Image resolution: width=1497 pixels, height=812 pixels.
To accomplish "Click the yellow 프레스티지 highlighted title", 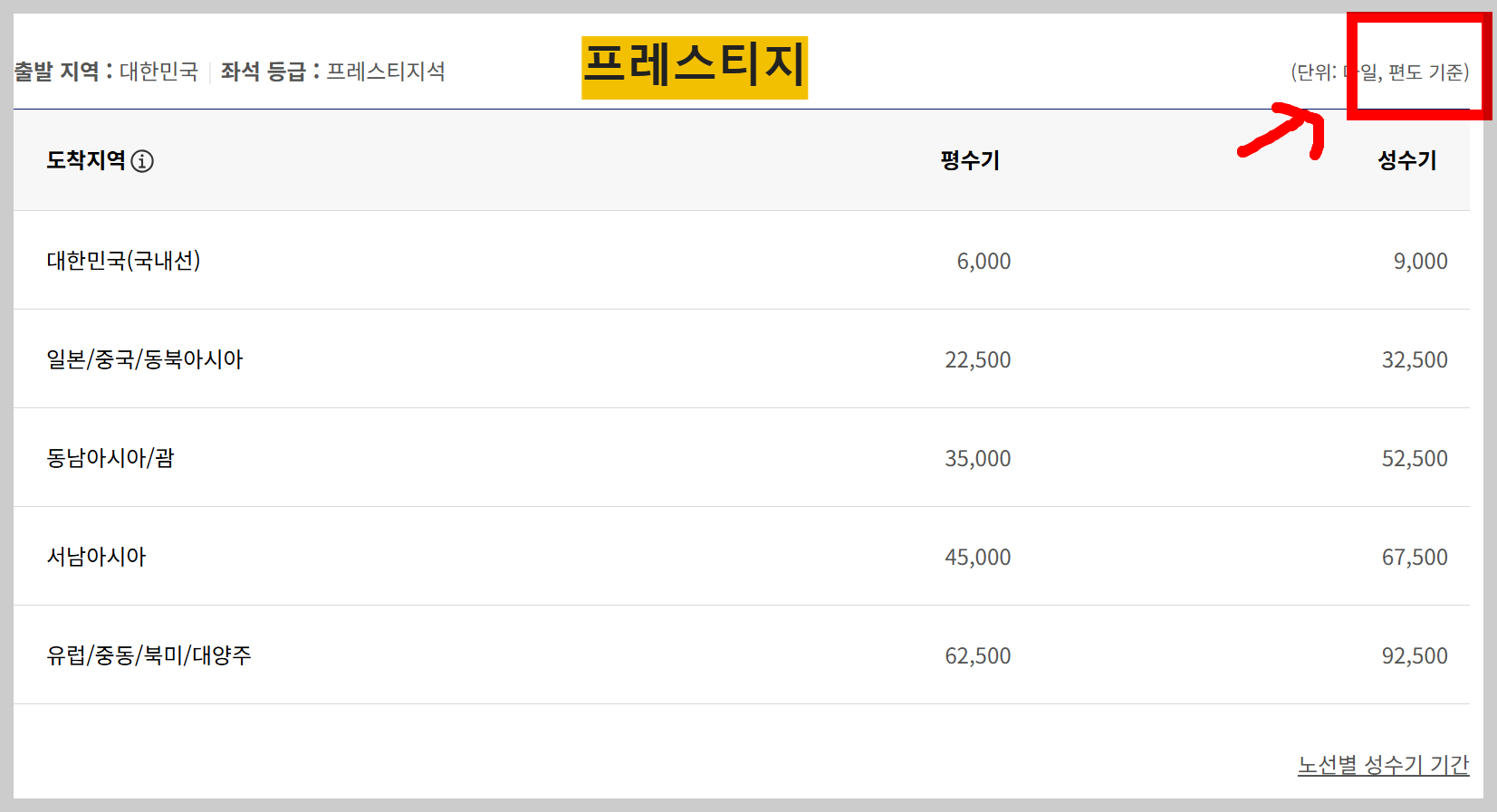I will (695, 67).
